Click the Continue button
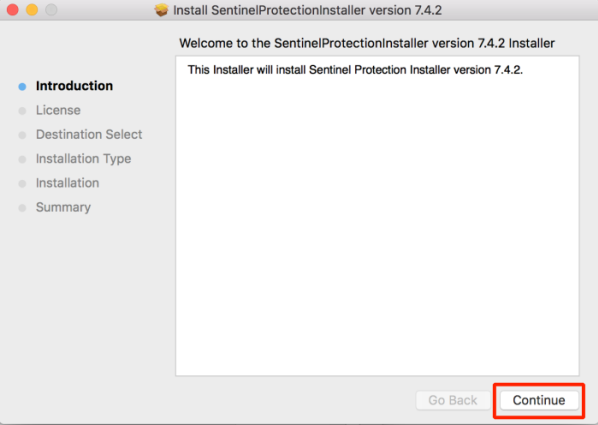 (x=539, y=400)
